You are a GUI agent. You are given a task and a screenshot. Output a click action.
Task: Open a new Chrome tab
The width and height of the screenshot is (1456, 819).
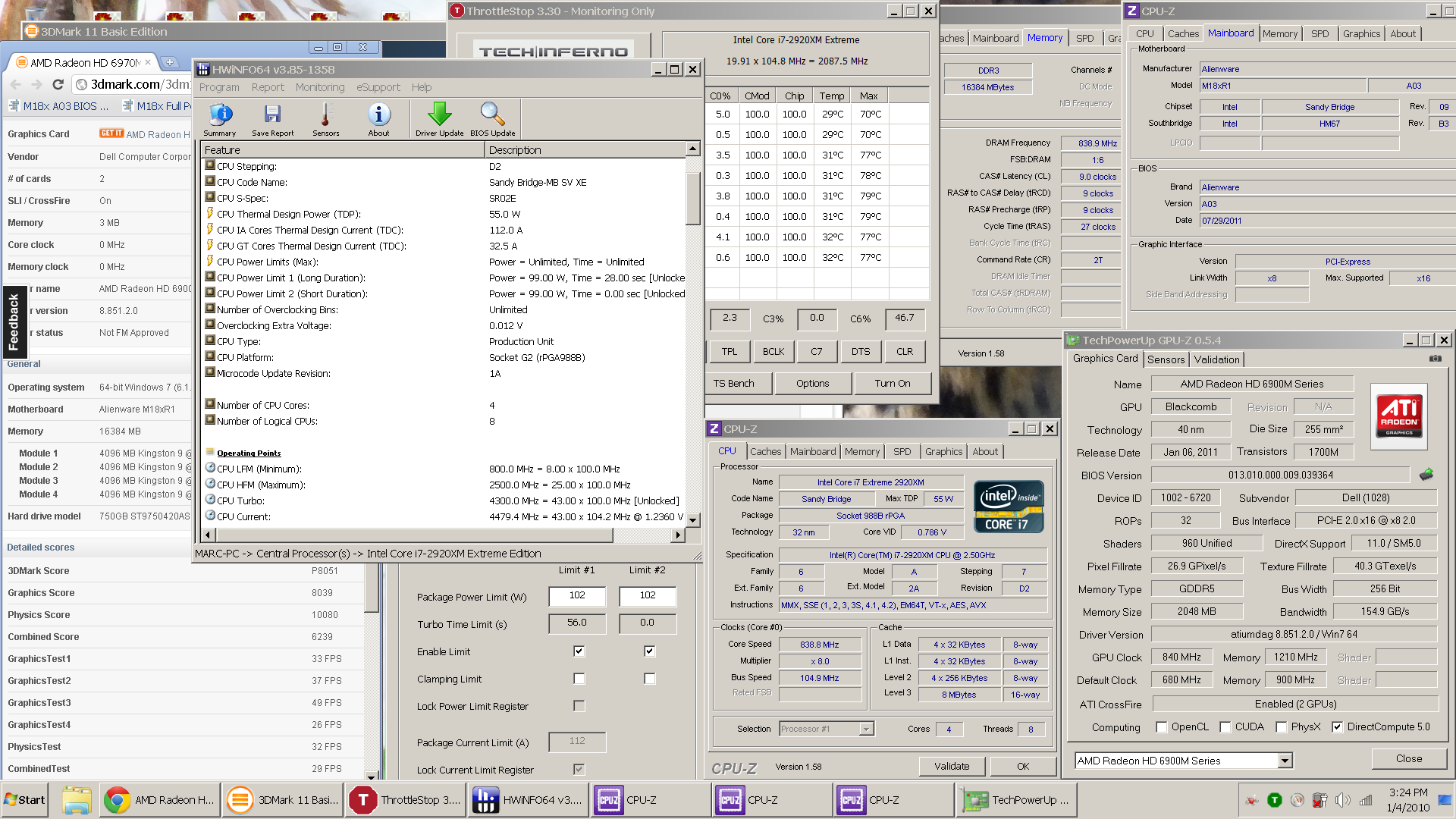click(171, 62)
